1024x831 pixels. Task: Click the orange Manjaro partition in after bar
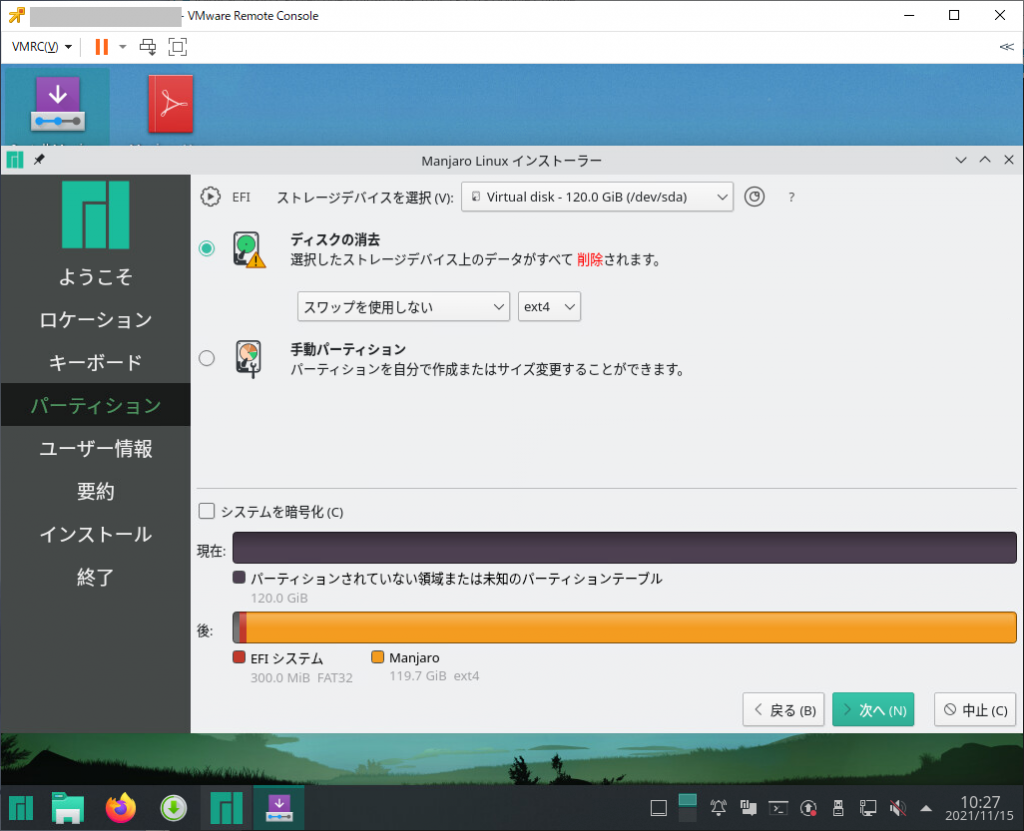click(x=631, y=627)
